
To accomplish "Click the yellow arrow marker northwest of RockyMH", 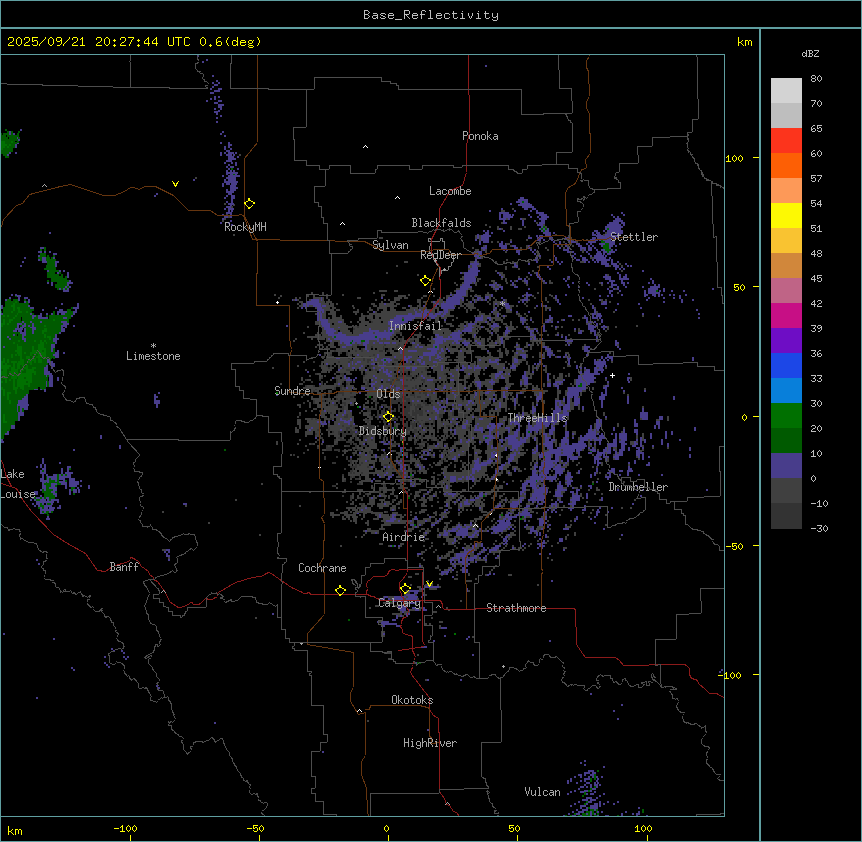I will click(x=176, y=184).
